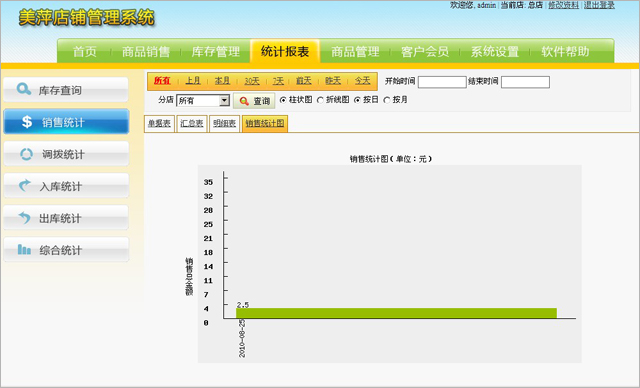Click the 美萍店铺管理系统 logo title
The height and width of the screenshot is (388, 640).
pyautogui.click(x=87, y=18)
